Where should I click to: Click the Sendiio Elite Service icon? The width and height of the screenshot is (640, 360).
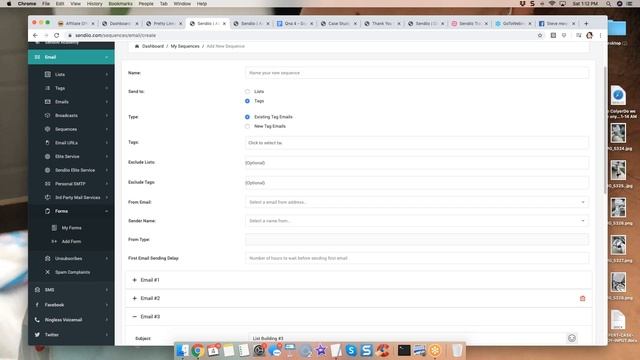(47, 170)
